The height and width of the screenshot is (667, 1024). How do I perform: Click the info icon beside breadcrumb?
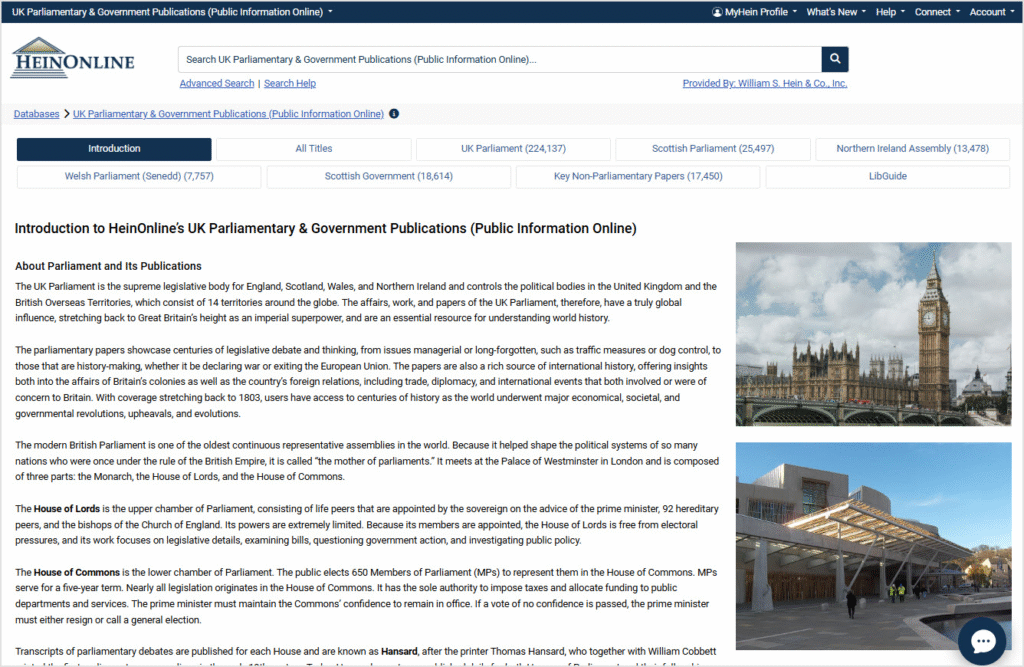tap(394, 114)
